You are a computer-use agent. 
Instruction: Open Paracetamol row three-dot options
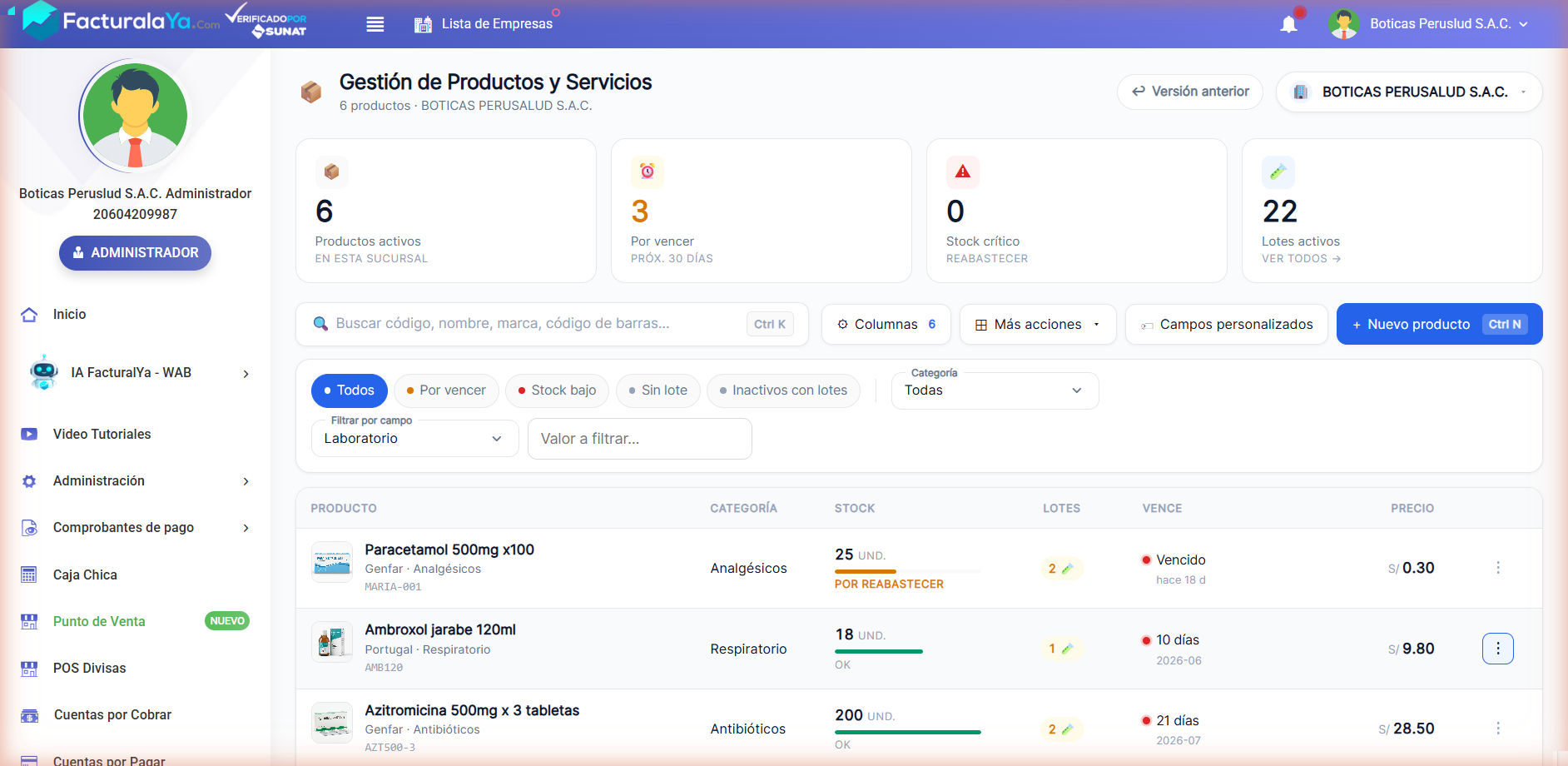click(x=1497, y=568)
